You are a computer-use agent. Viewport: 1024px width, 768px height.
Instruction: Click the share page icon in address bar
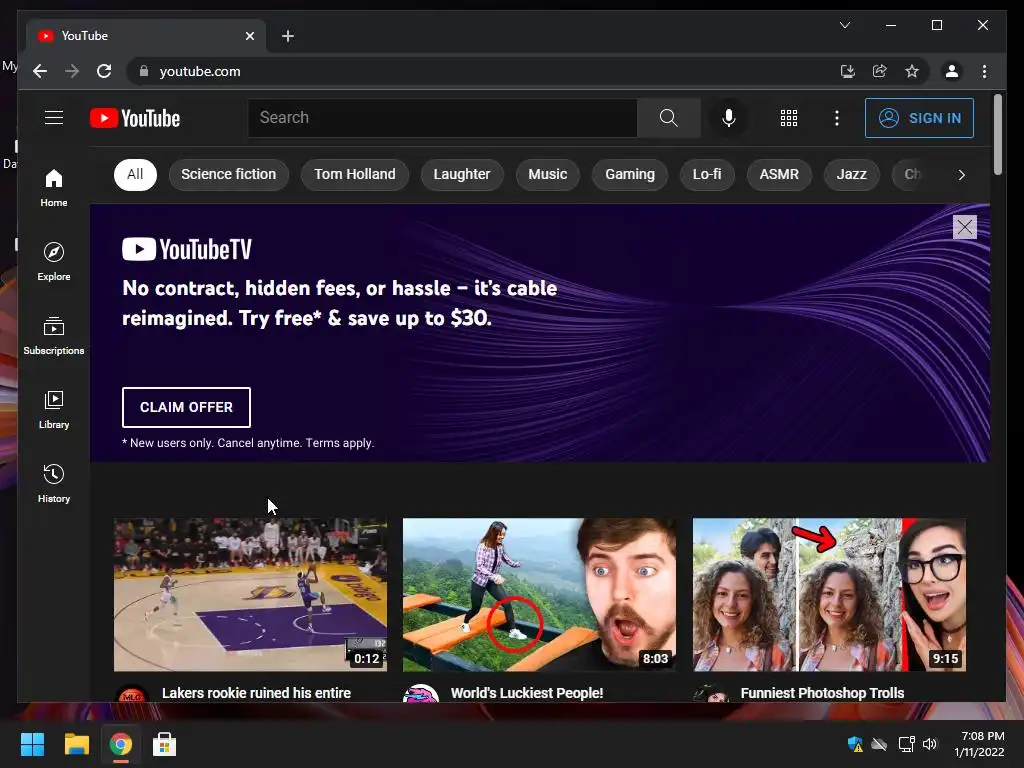(880, 71)
